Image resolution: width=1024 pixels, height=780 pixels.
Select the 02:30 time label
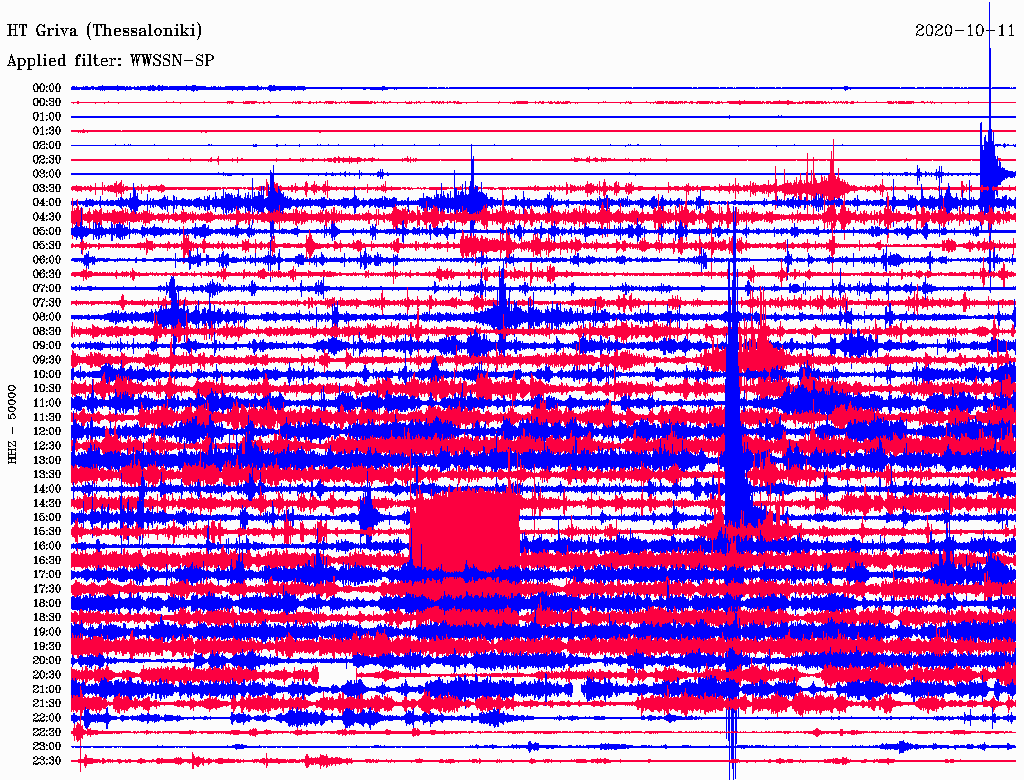point(47,160)
